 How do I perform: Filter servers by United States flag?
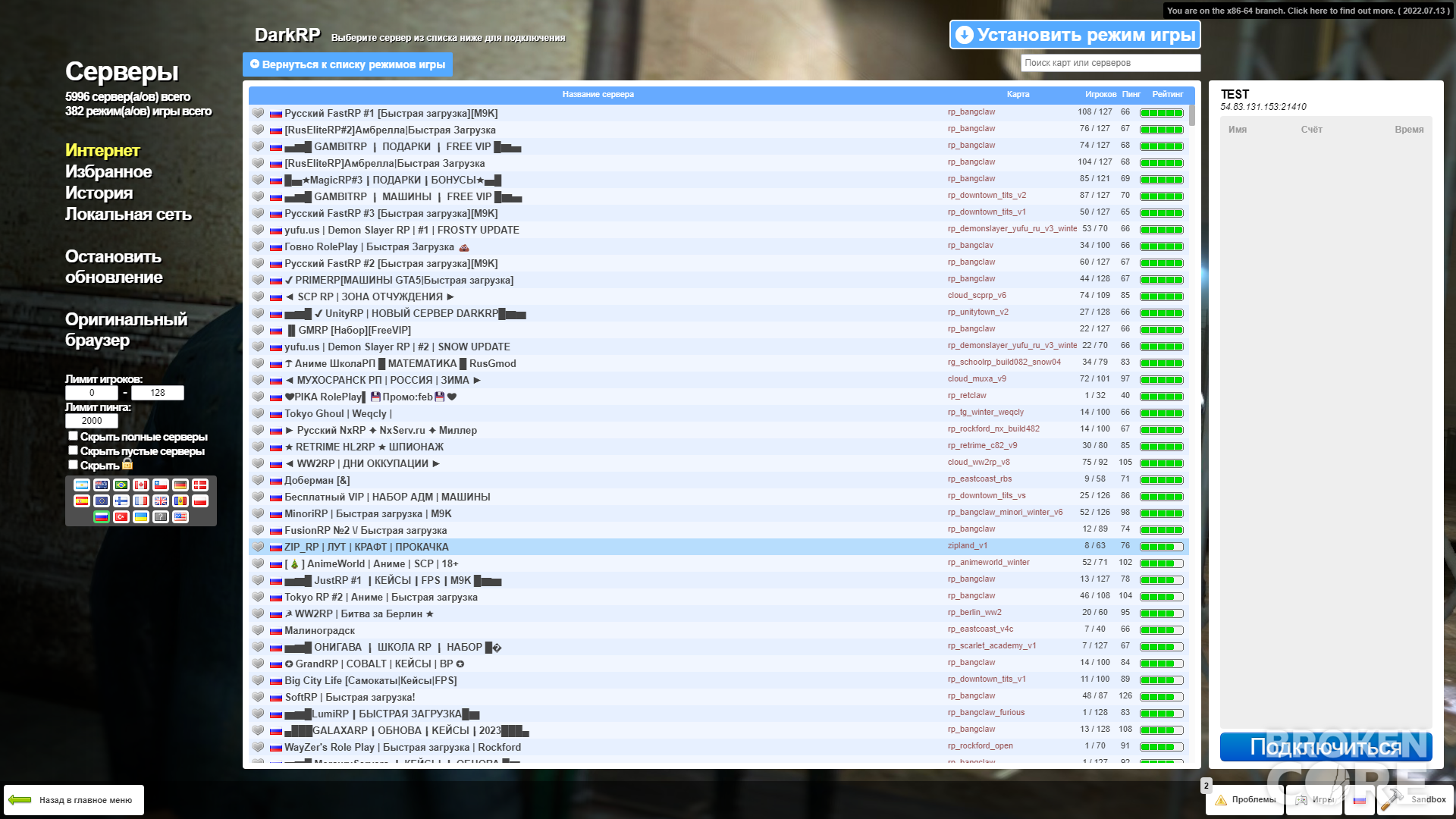(180, 516)
